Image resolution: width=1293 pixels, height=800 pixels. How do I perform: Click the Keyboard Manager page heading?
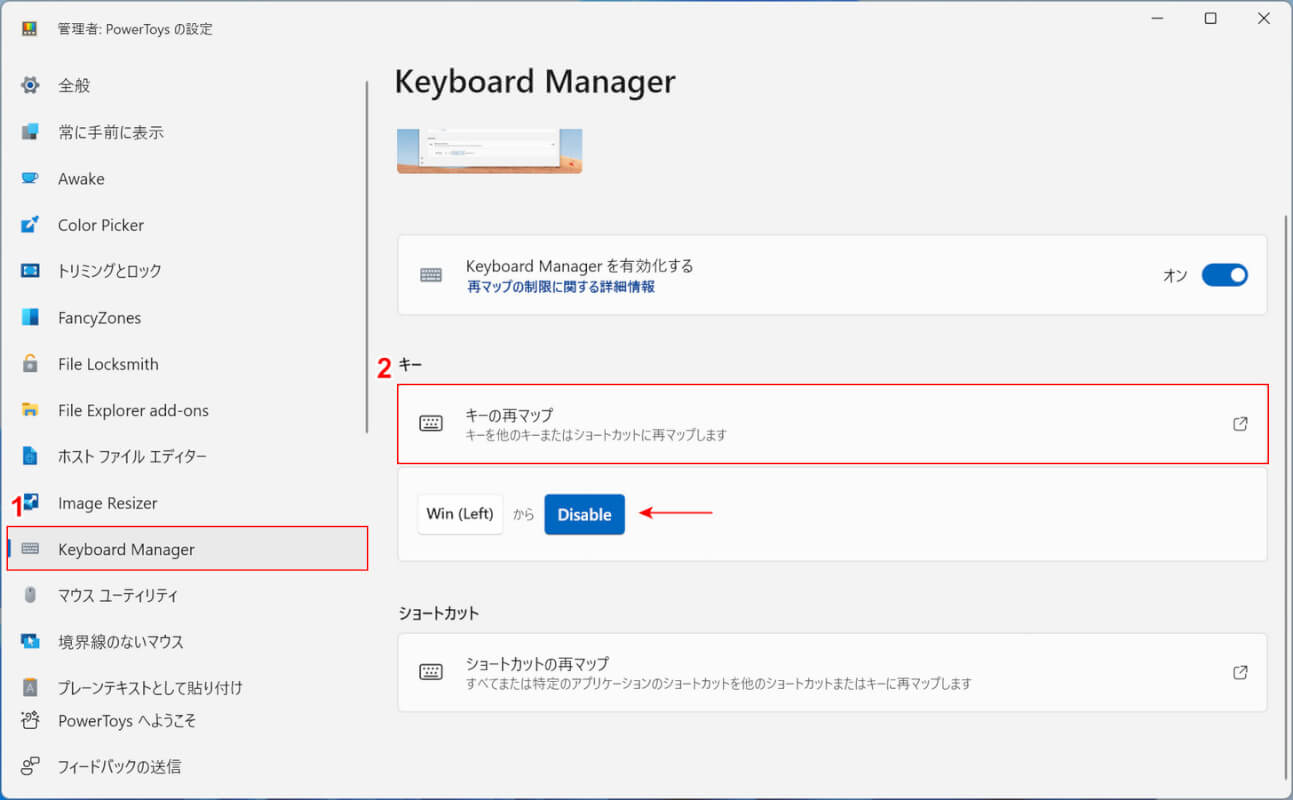535,81
